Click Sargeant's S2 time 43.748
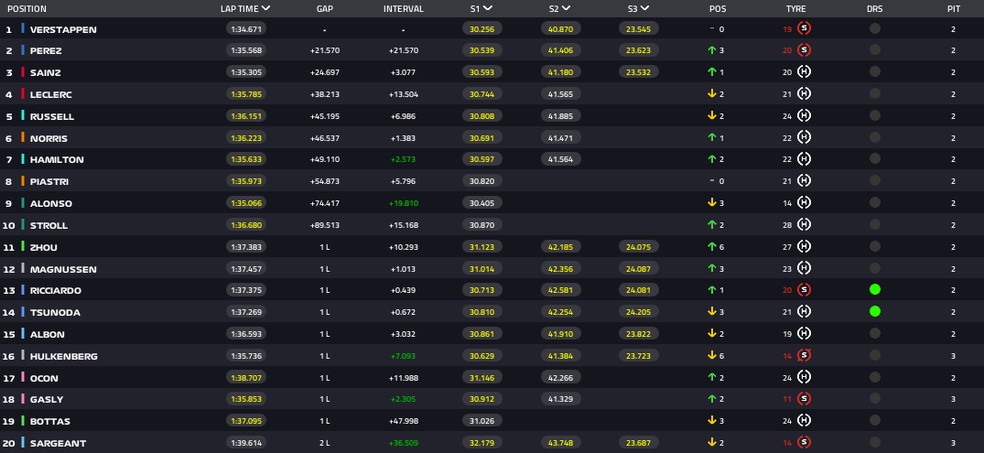The image size is (984, 453). click(x=560, y=443)
